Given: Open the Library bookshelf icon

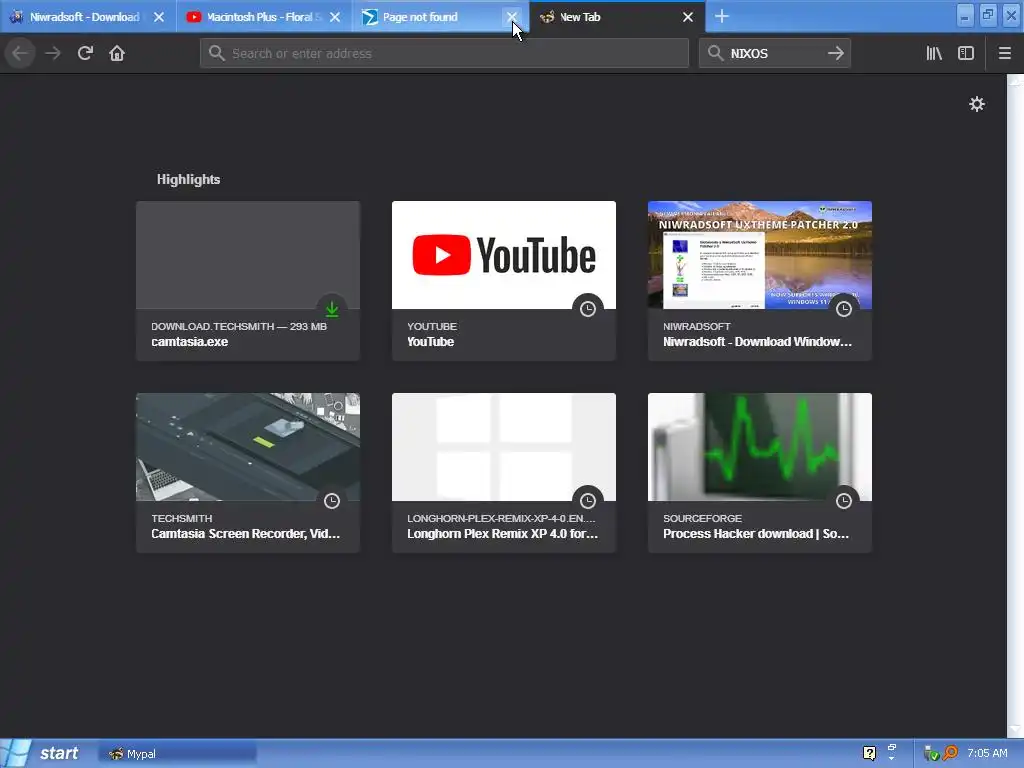Looking at the screenshot, I should tap(934, 54).
